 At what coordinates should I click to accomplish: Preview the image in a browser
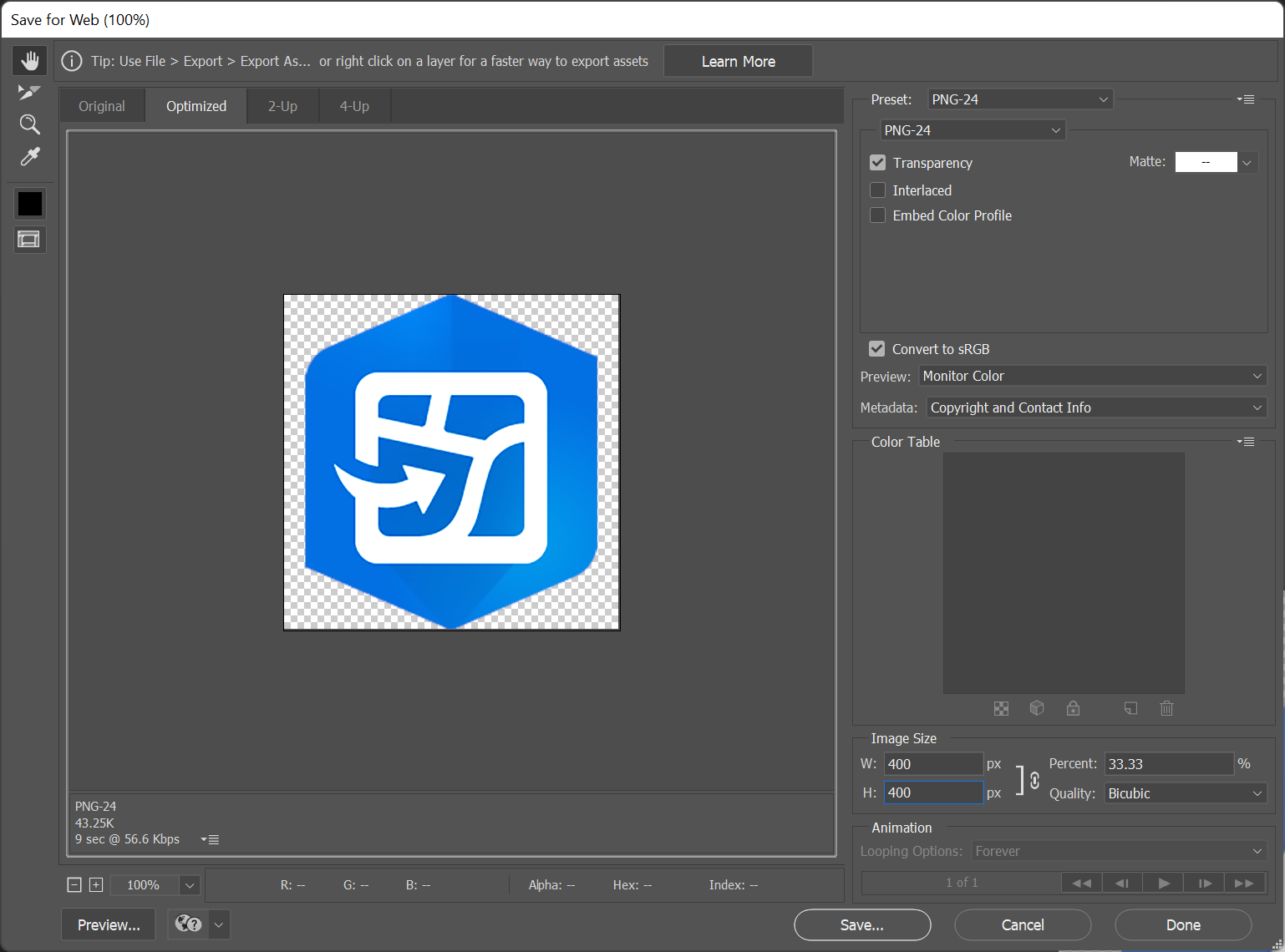(x=108, y=924)
